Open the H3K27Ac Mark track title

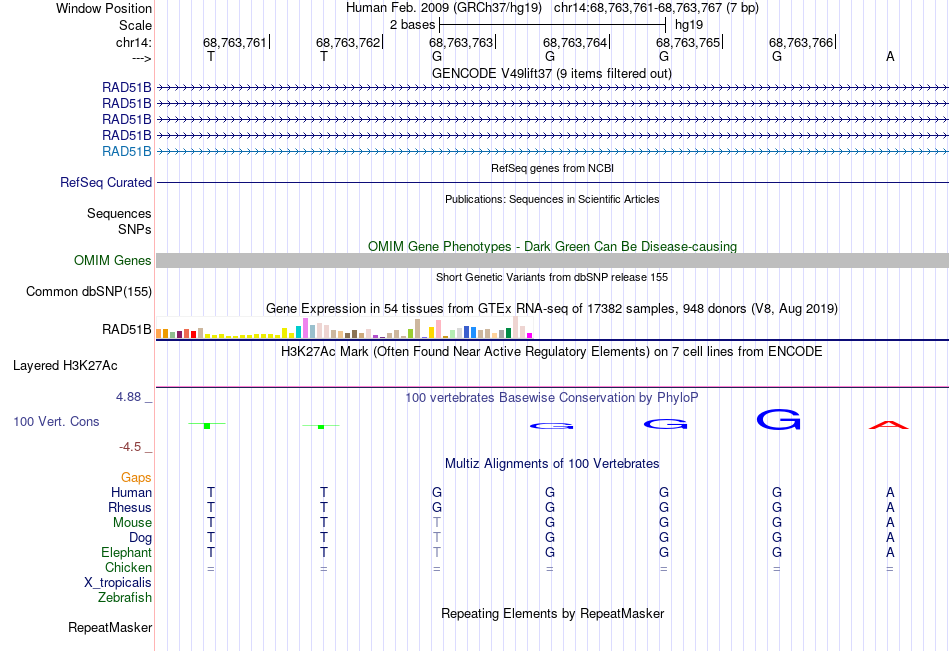[x=551, y=352]
